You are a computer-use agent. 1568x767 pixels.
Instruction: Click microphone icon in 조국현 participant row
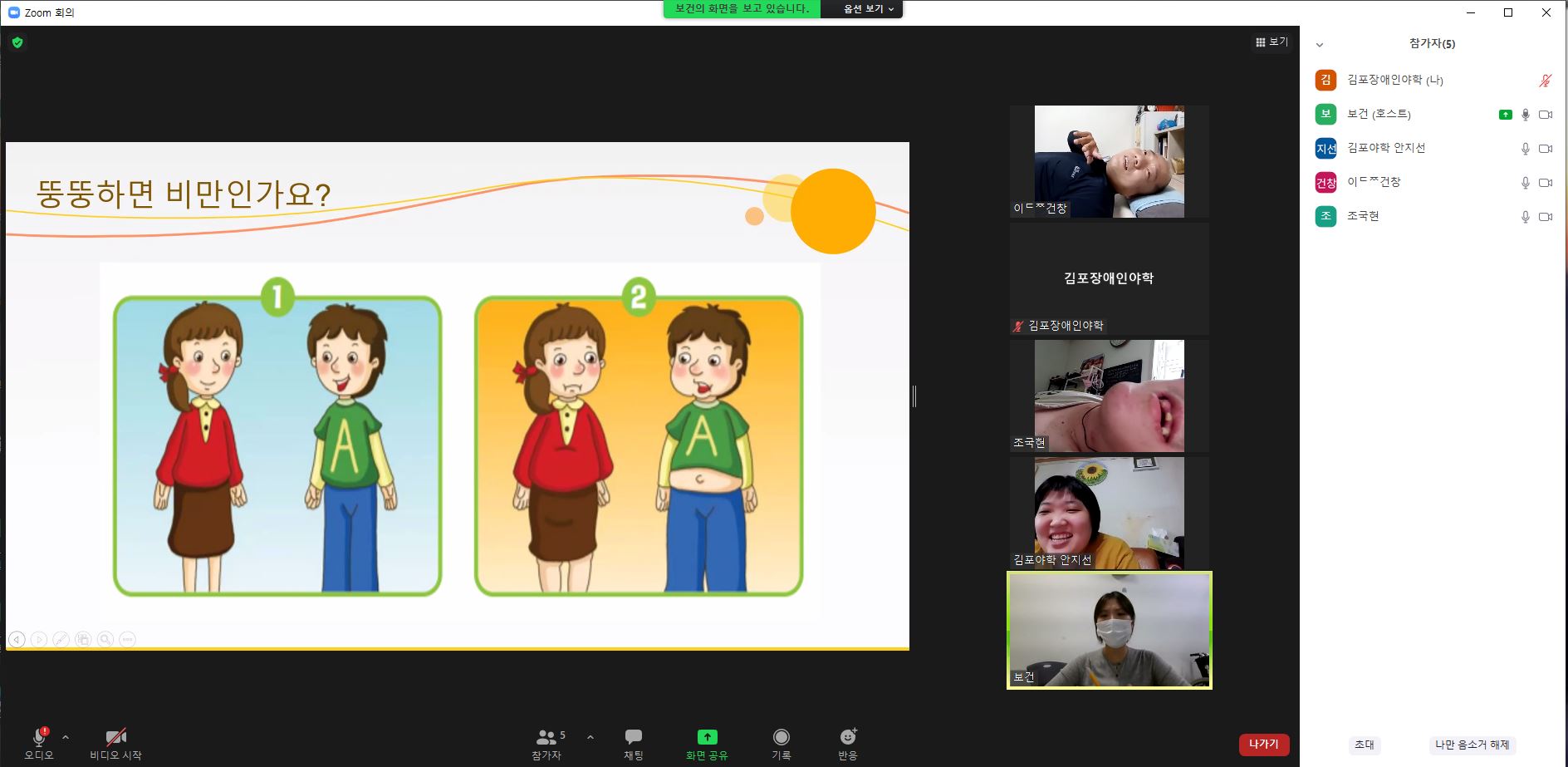click(1525, 217)
